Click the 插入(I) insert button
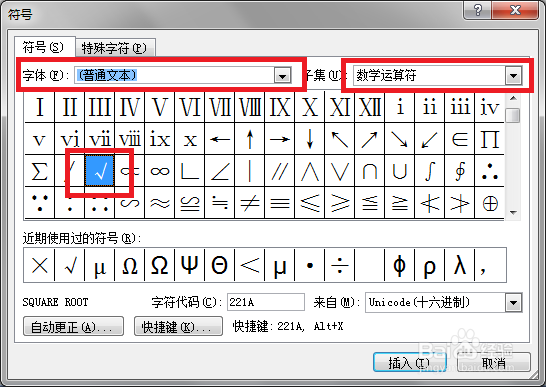The height and width of the screenshot is (387, 546). point(410,363)
